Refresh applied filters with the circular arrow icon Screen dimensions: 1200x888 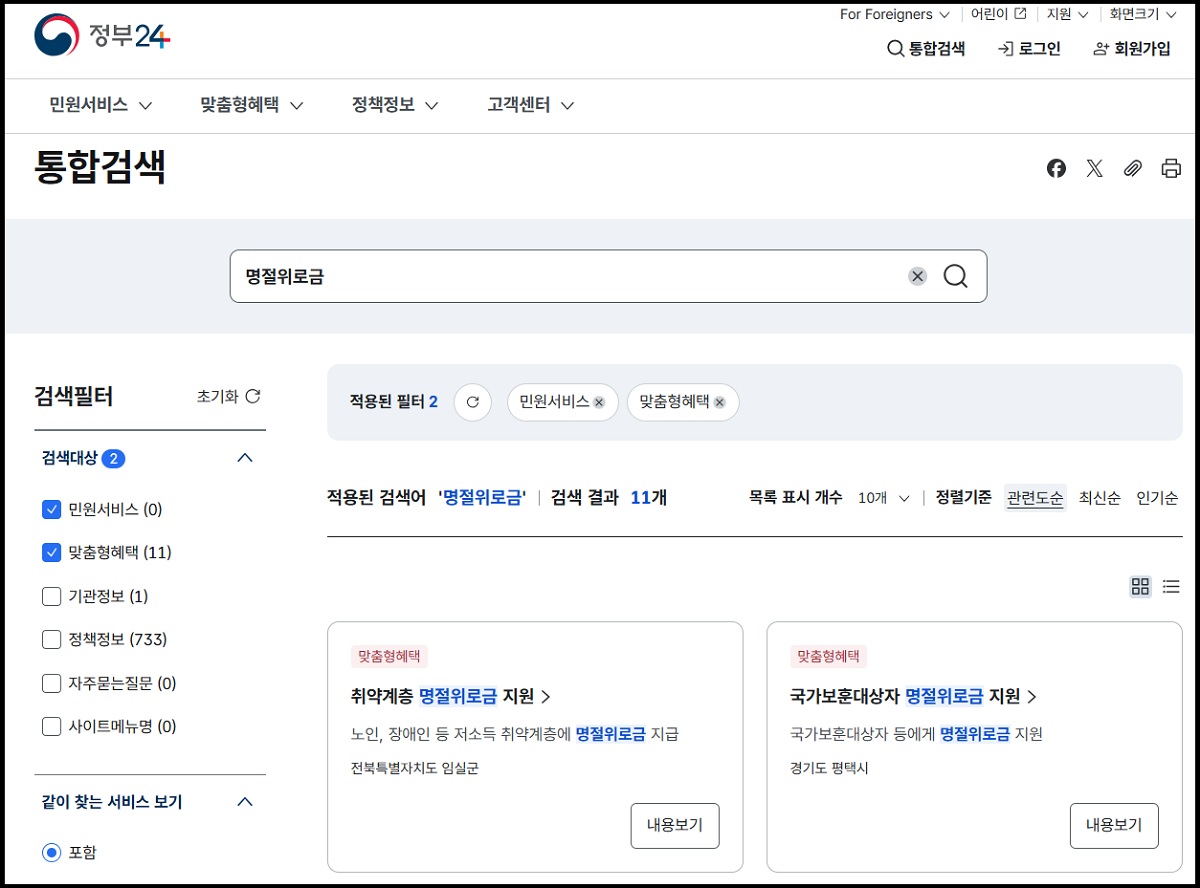(472, 402)
